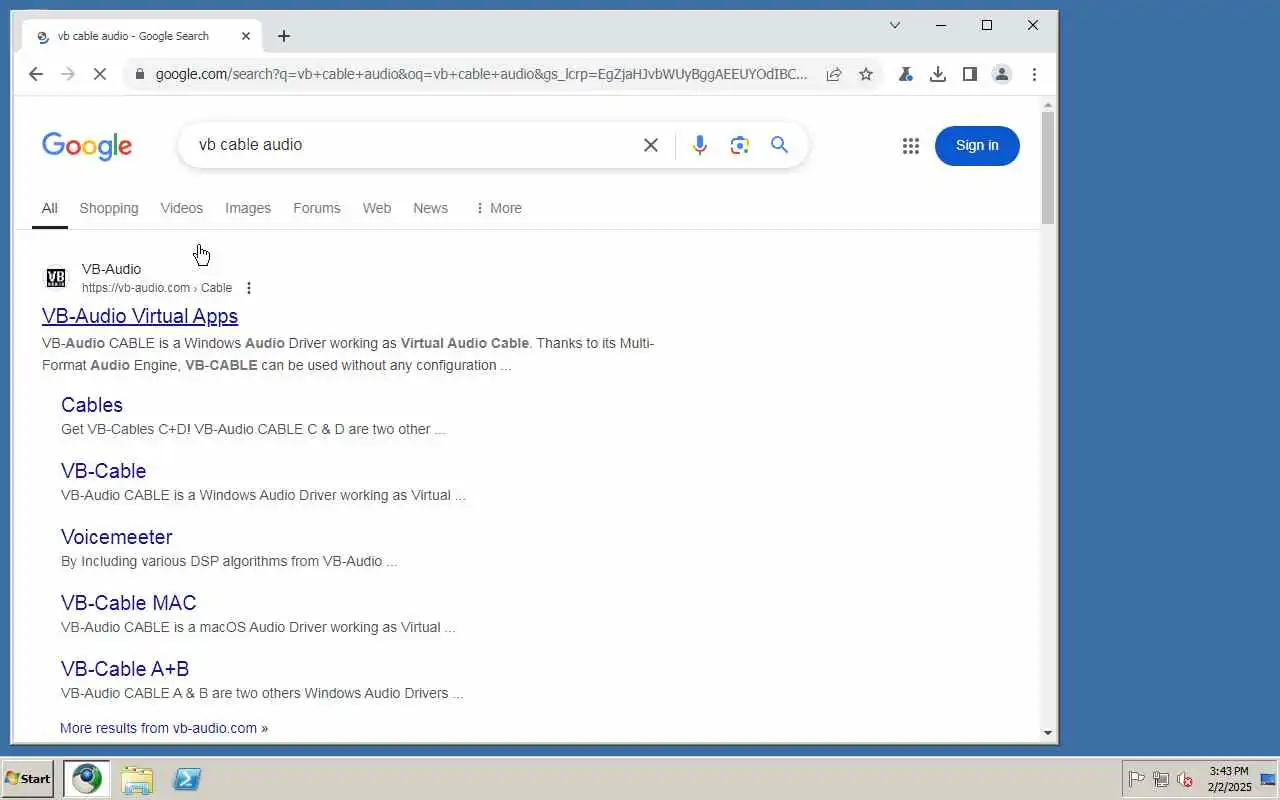The image size is (1280, 800).
Task: Switch to the News tab
Action: click(x=431, y=208)
